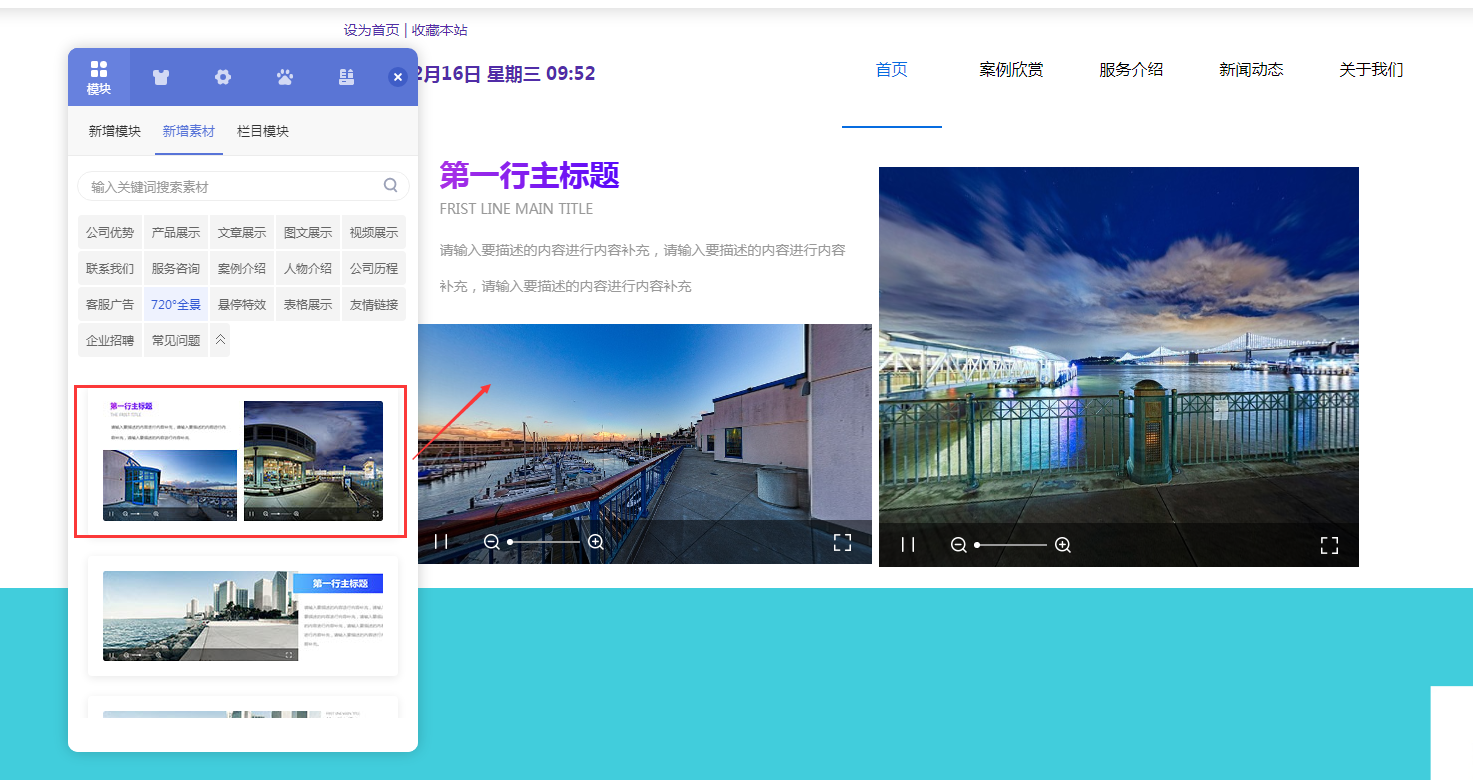Select the shirt-shaped style icon
Screen dimensions: 1473x780
point(161,77)
